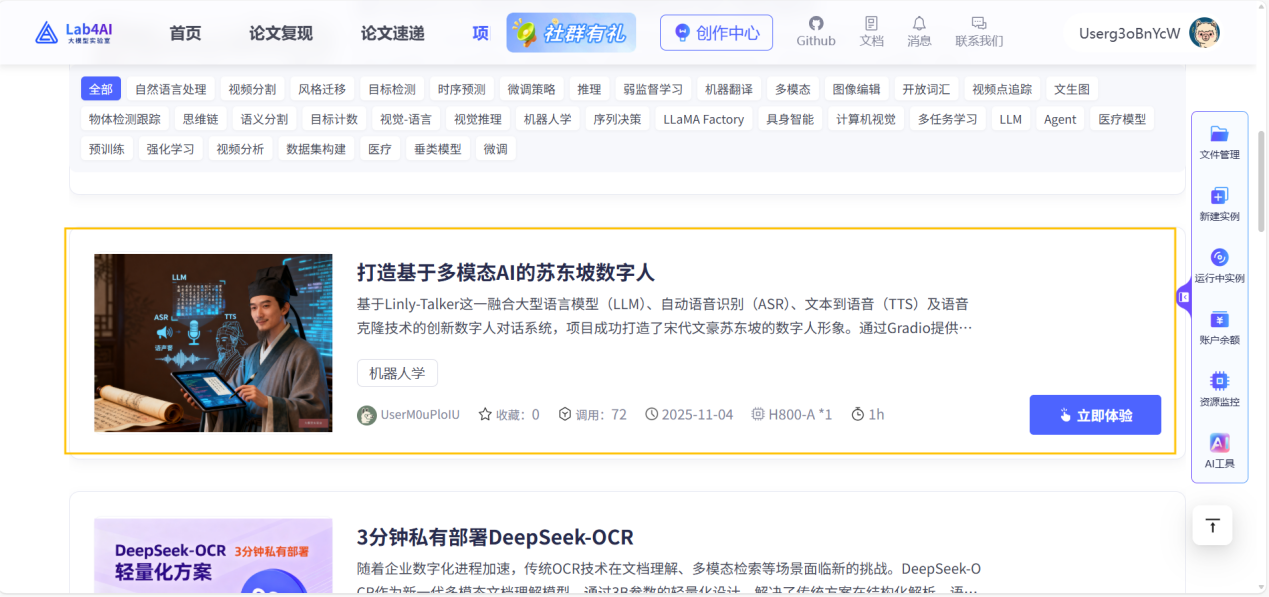Select the 目标计数 tag
The height and width of the screenshot is (597, 1269).
[334, 119]
